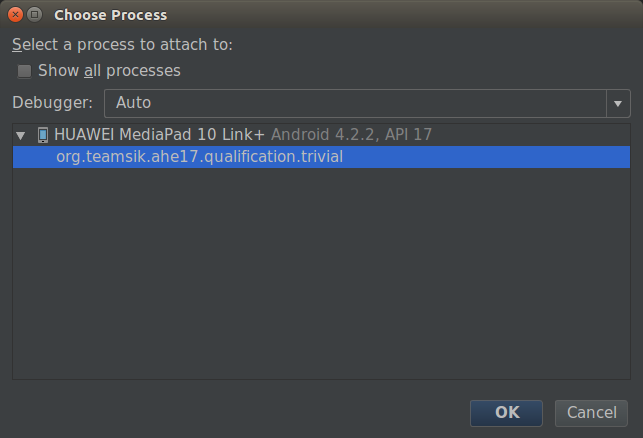Click the Debugger dropdown arrow icon
The height and width of the screenshot is (438, 643).
[618, 103]
